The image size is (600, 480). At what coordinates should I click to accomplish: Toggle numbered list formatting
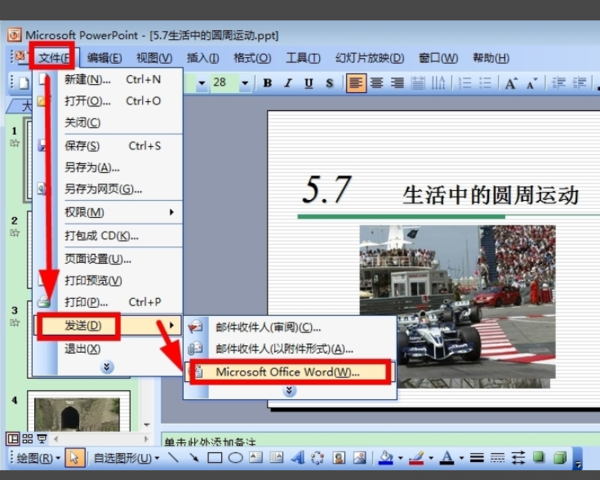465,83
